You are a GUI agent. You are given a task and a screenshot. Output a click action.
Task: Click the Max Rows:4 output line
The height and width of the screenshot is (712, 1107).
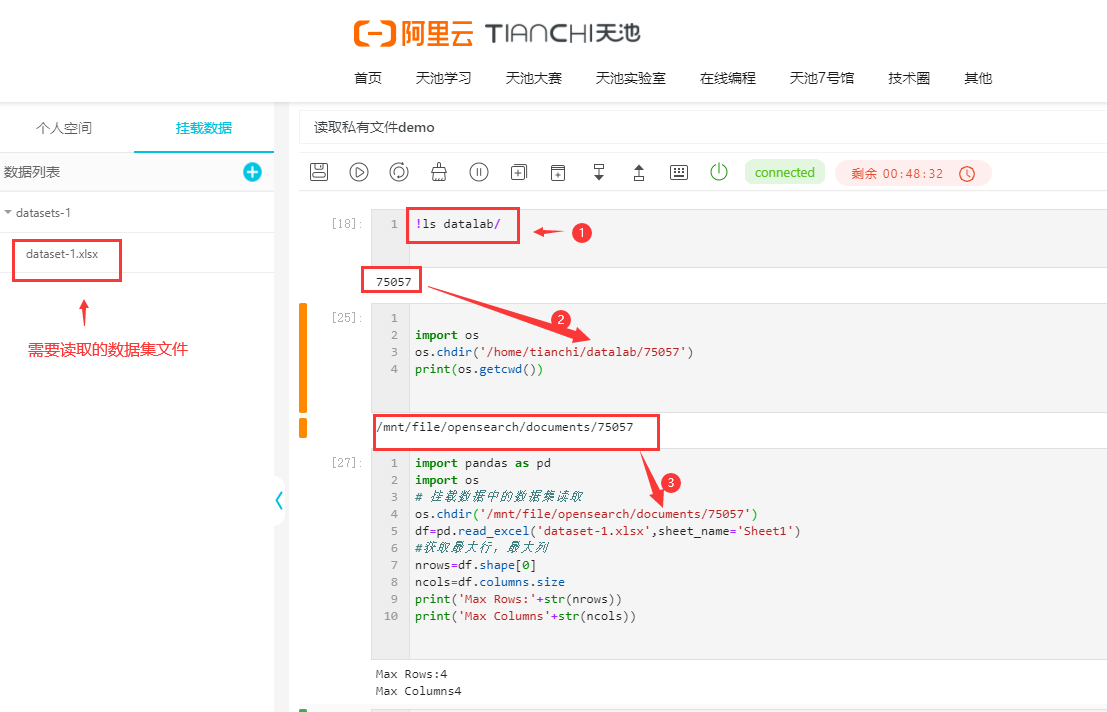coord(411,674)
